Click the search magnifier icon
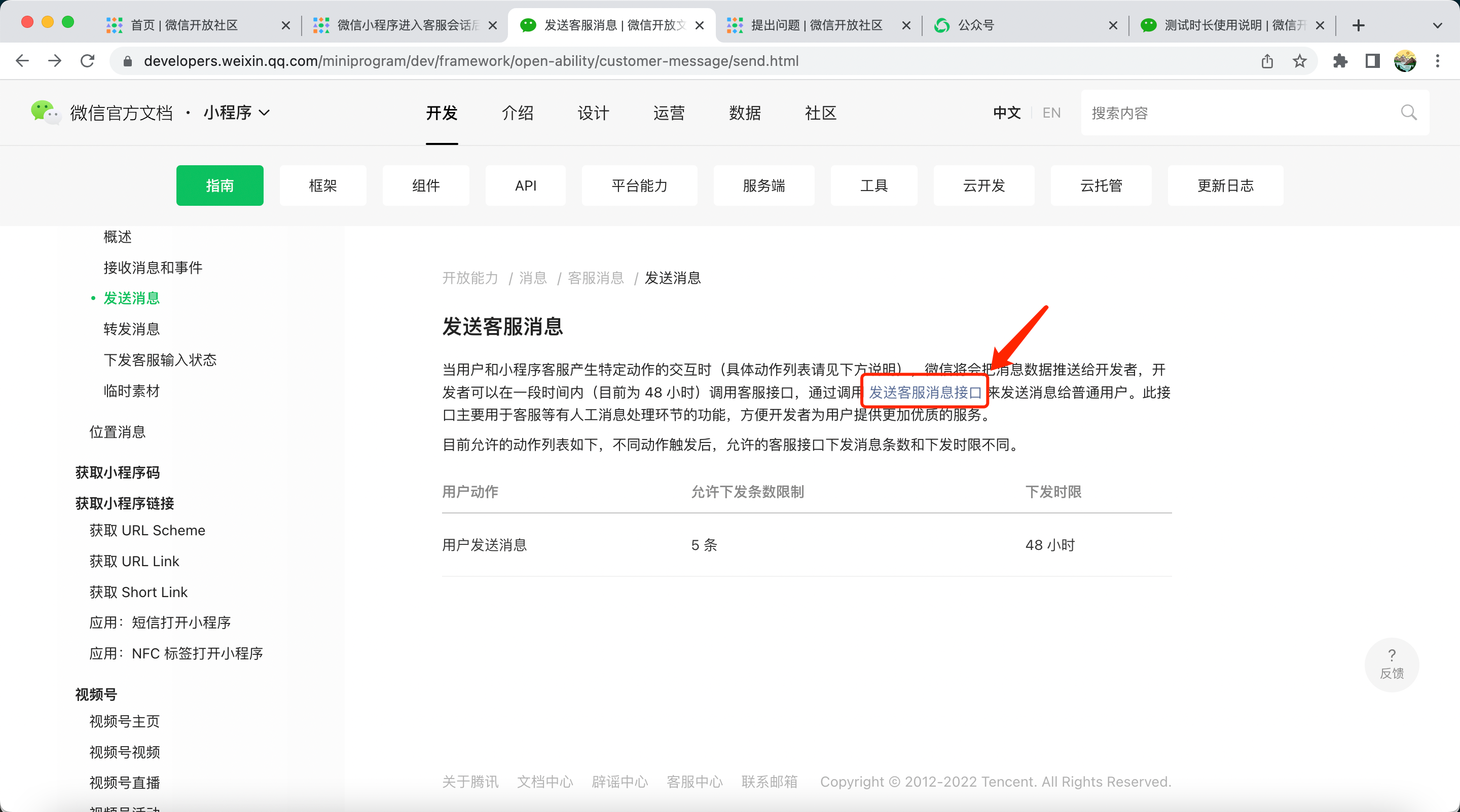1460x812 pixels. (1408, 113)
